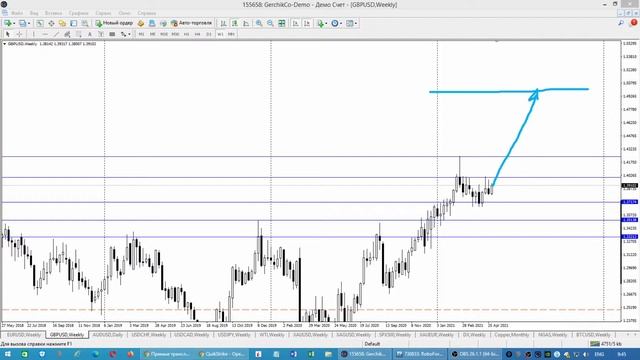Launch MetaEditor from the toolbar

141,23
